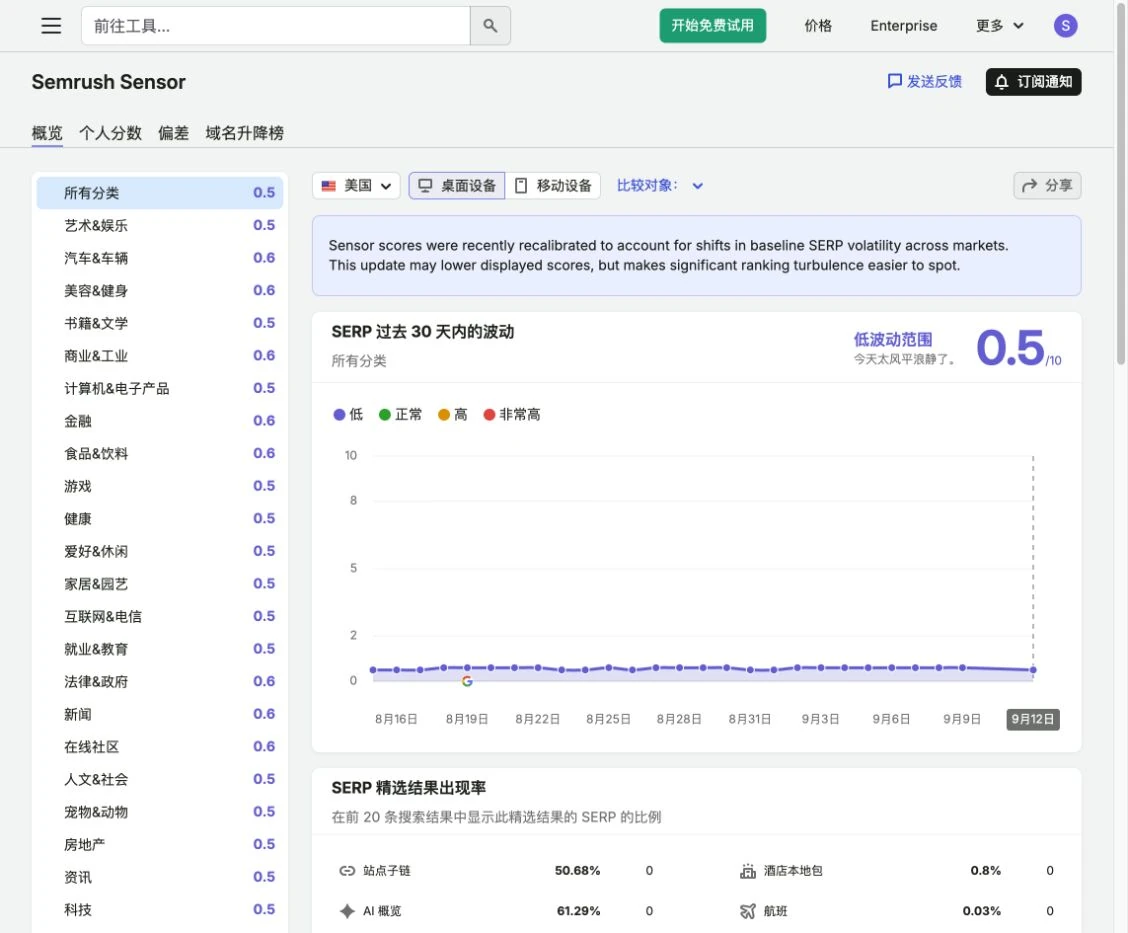Screen dimensions: 1128x933
Task: Open the hamburger navigation menu
Action: [50, 26]
